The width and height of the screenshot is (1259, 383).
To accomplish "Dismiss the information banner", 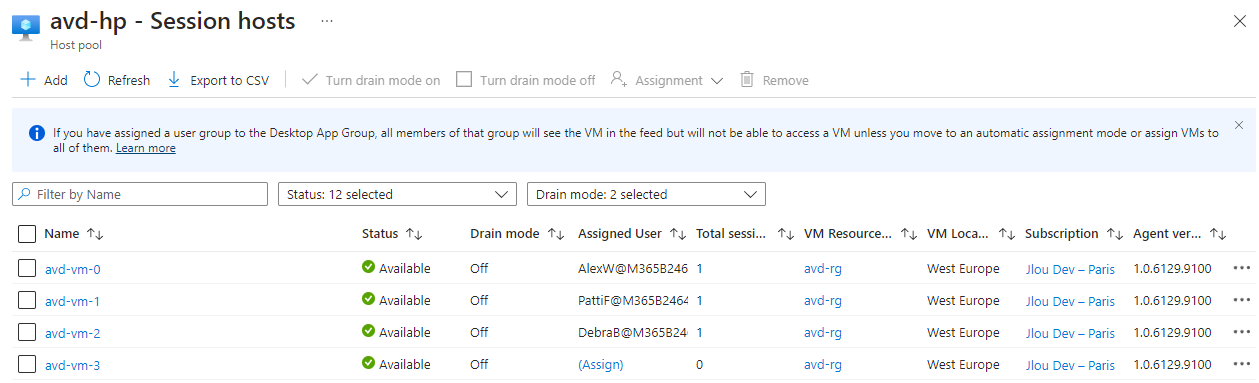I will coord(1239,125).
